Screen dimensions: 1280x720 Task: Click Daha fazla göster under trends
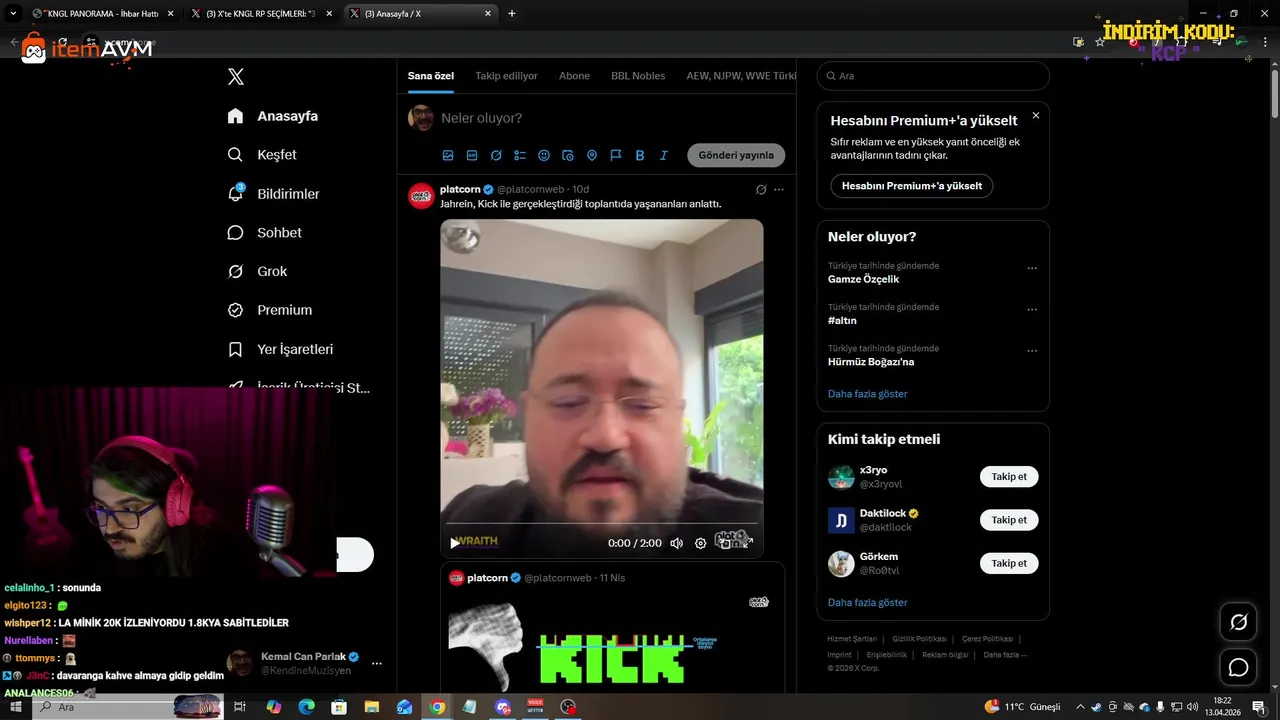(868, 394)
